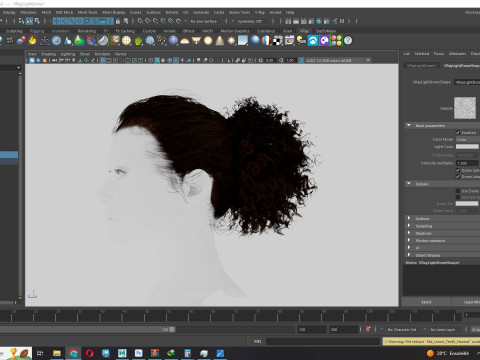Click the Dome Tex color swatch
Screen dimensions: 480x360
[x=467, y=204]
